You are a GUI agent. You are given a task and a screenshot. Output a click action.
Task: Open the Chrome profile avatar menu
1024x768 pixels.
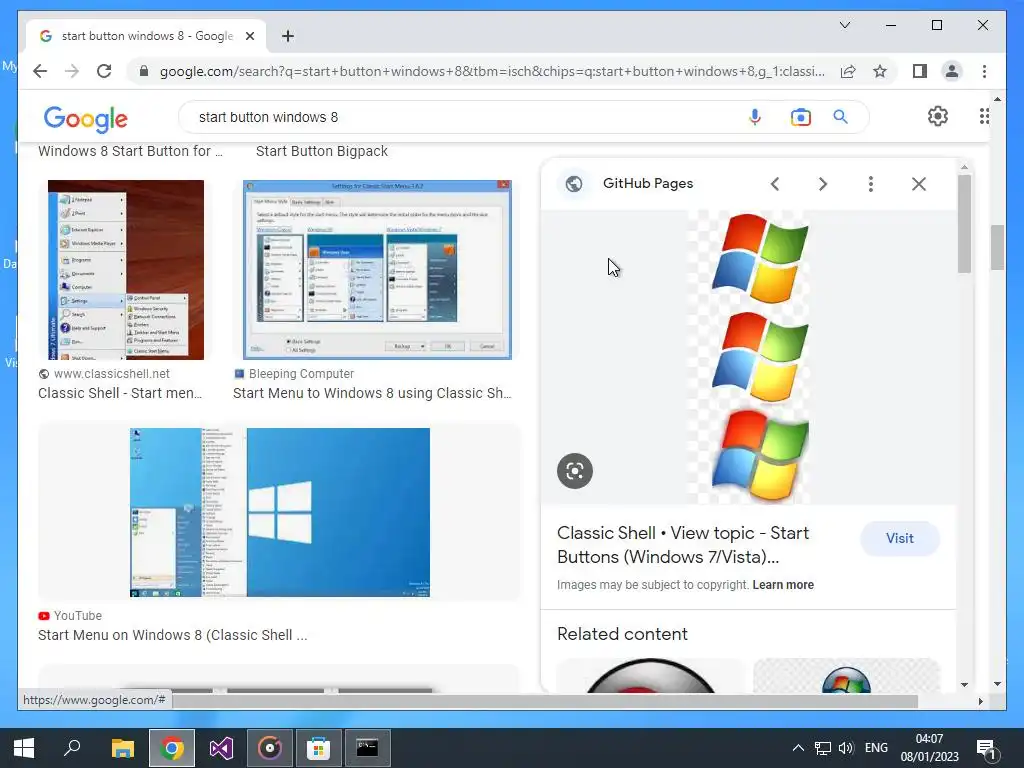(x=952, y=71)
